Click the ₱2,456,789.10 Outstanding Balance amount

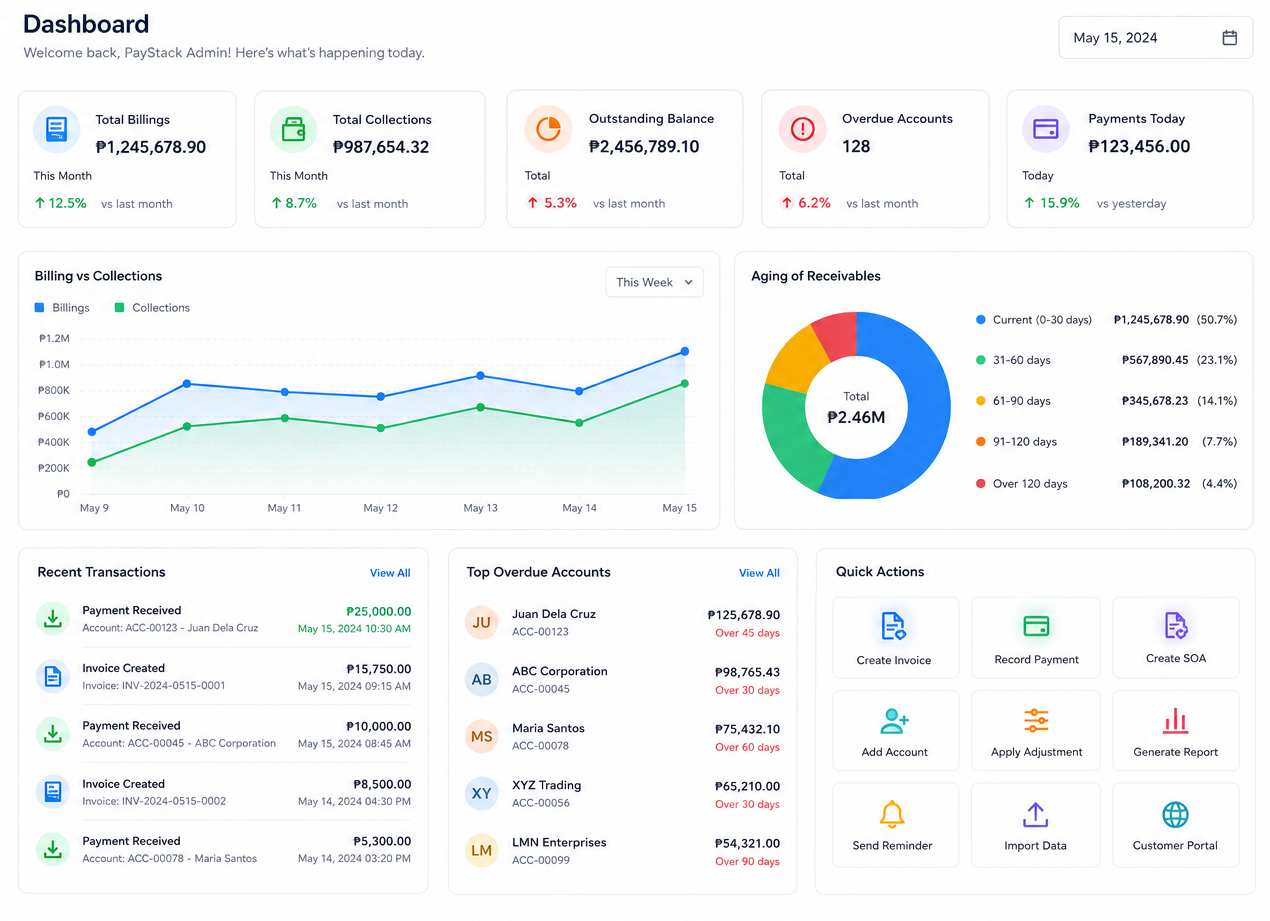644,147
